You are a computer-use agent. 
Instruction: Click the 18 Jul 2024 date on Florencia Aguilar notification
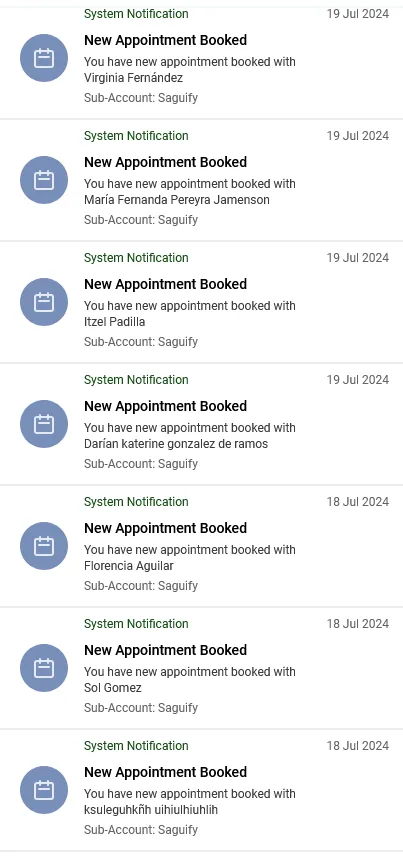[x=358, y=502]
